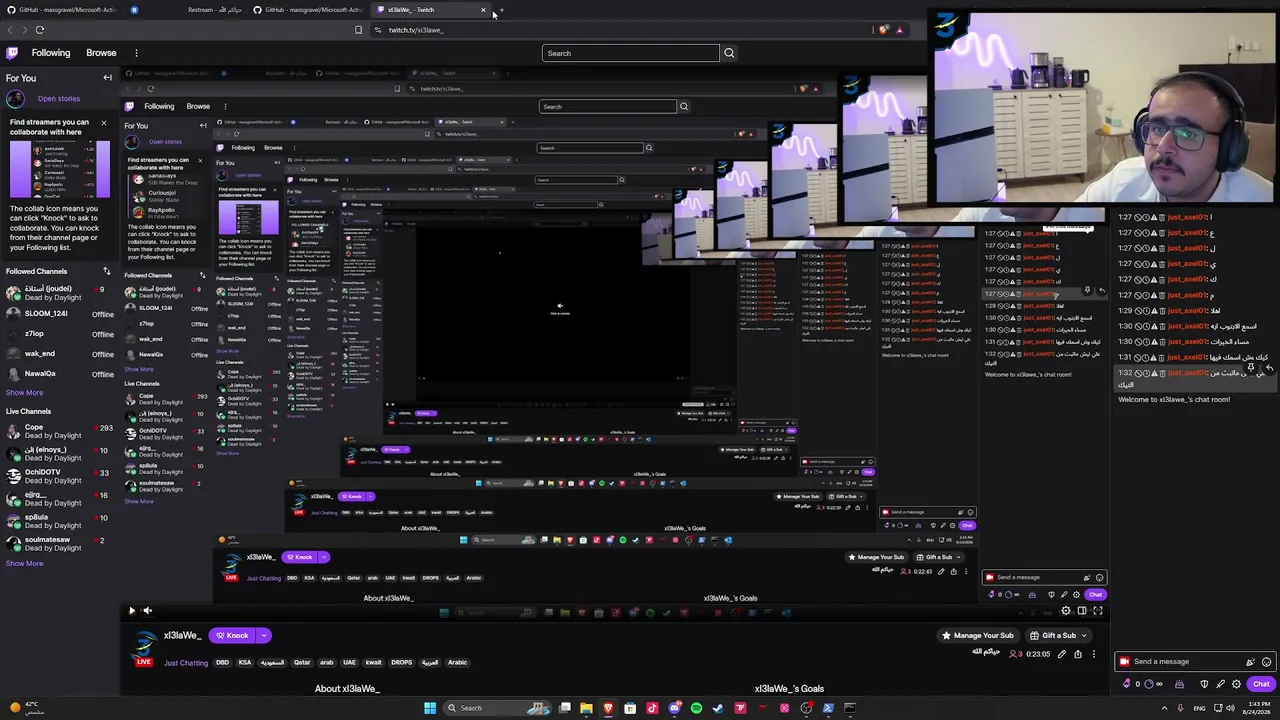Select z7lop in followed channels
1280x720 pixels.
coord(60,334)
